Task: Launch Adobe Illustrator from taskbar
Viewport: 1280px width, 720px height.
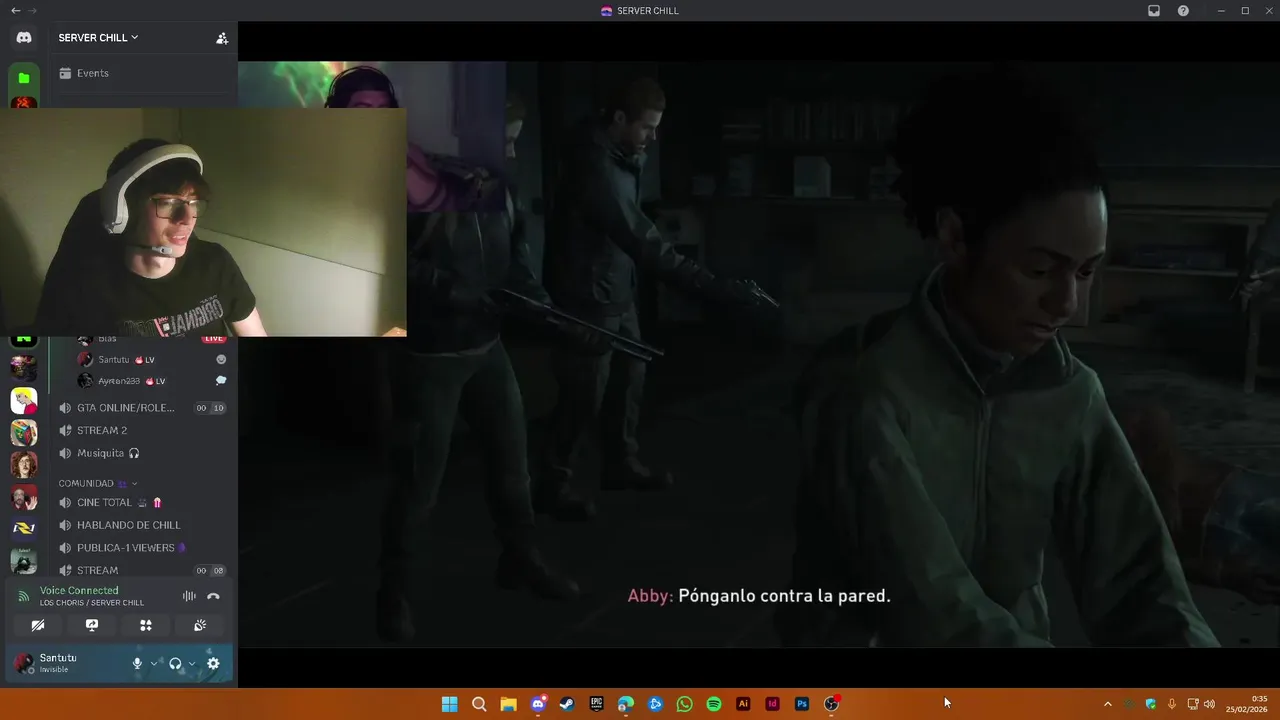Action: [743, 704]
